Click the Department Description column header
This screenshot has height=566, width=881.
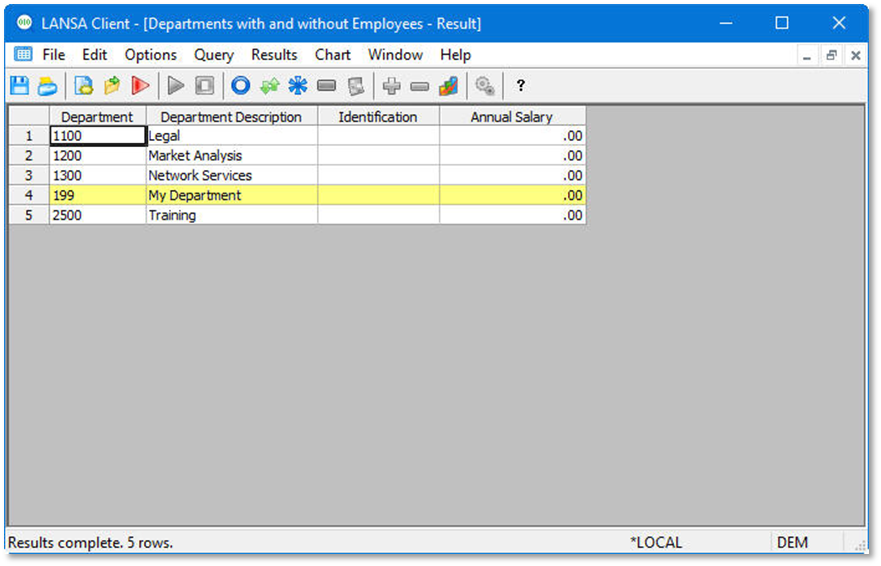click(x=231, y=116)
